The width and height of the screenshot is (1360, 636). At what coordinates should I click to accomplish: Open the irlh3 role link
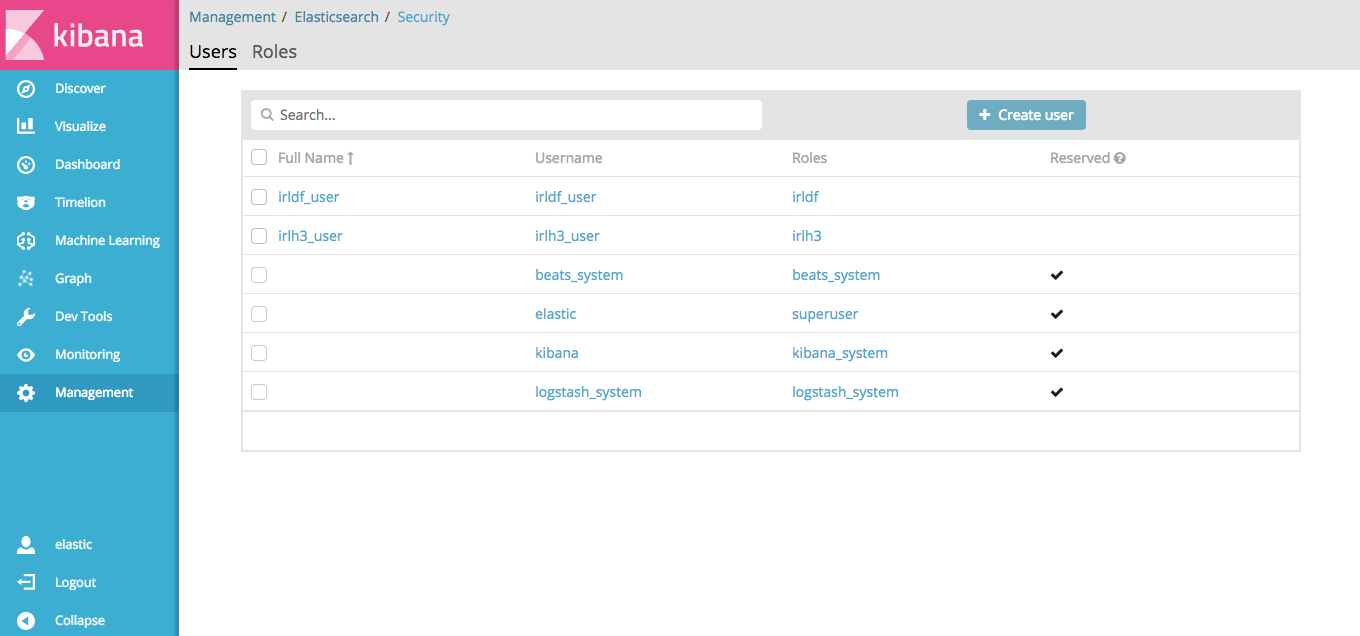[x=807, y=236]
